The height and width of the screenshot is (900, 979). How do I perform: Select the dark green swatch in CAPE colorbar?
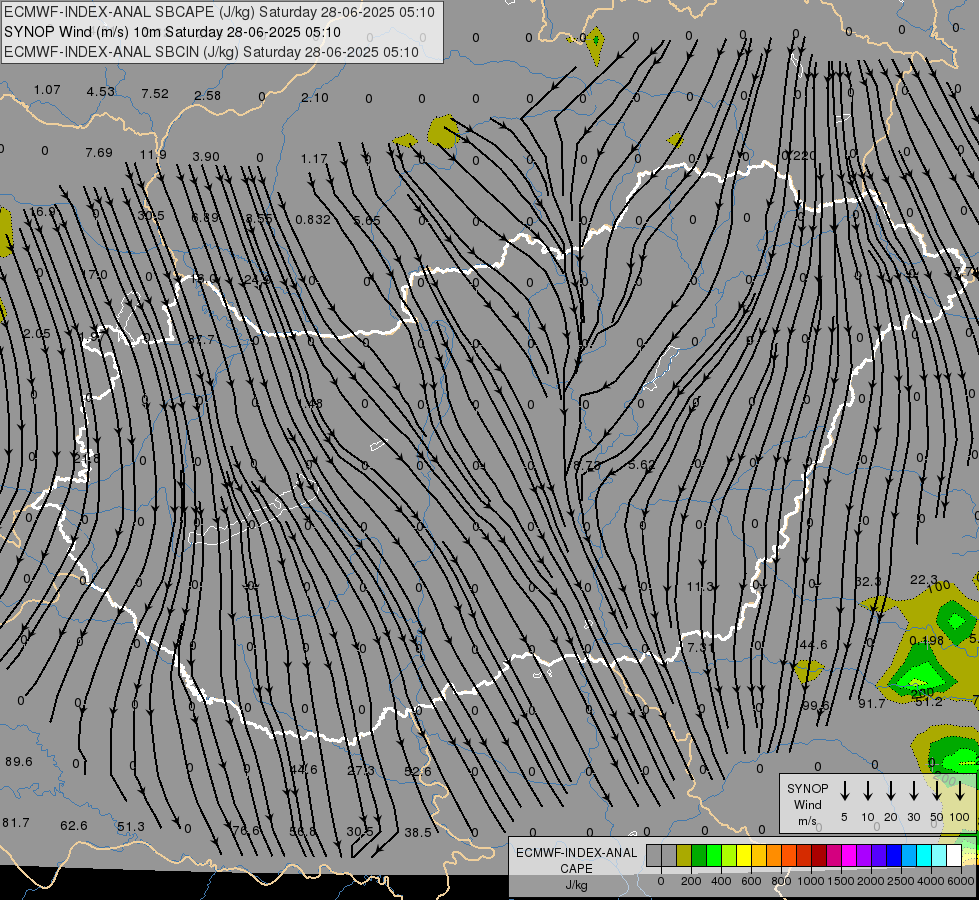[699, 856]
